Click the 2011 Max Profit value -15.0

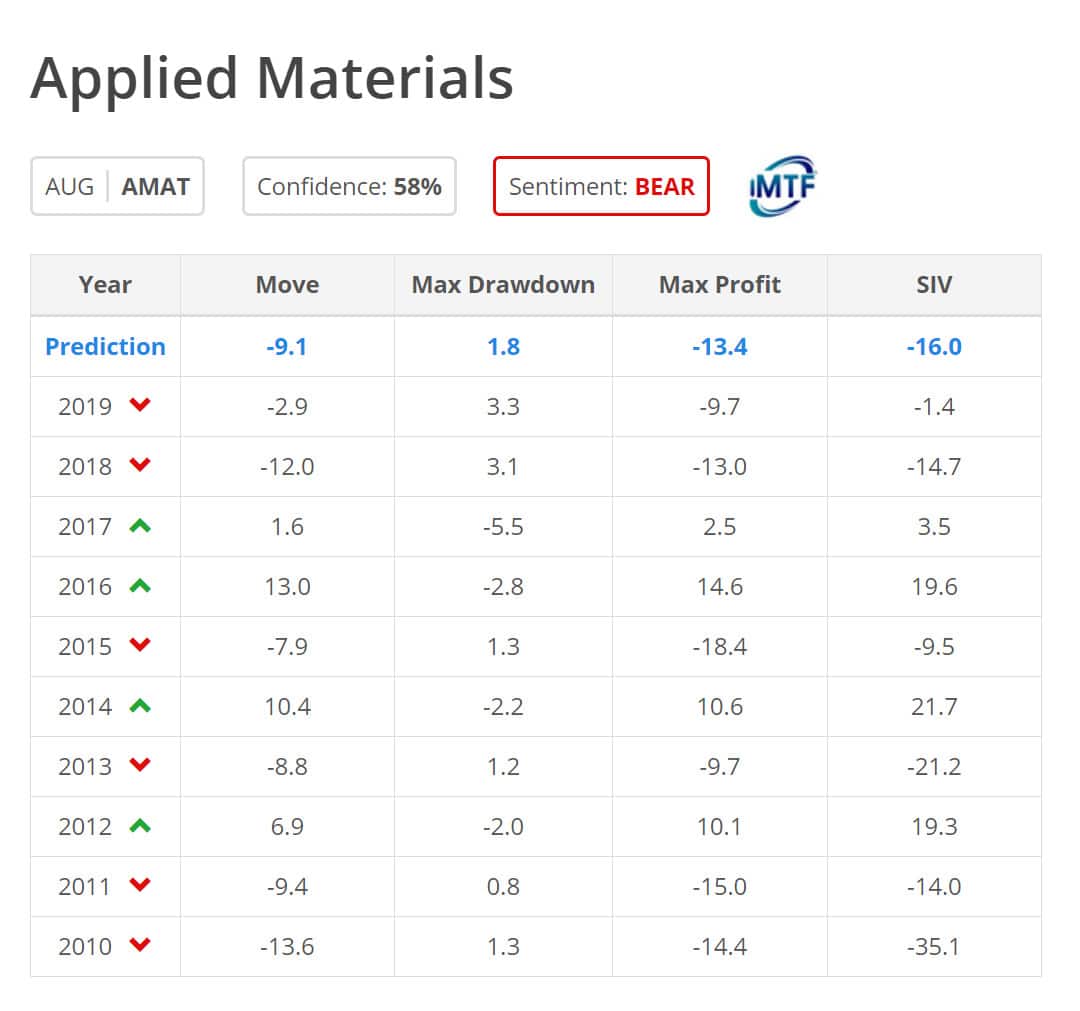pyautogui.click(x=720, y=886)
